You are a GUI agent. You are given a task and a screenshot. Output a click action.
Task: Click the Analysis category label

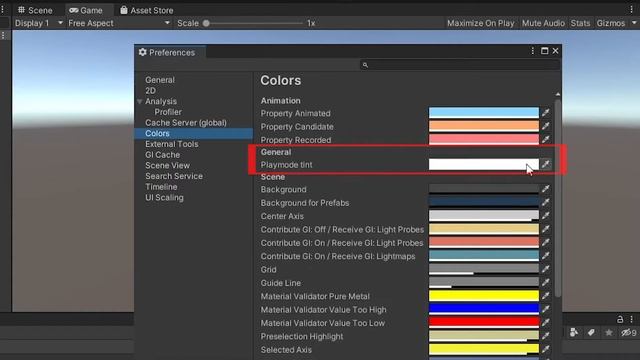tap(161, 101)
